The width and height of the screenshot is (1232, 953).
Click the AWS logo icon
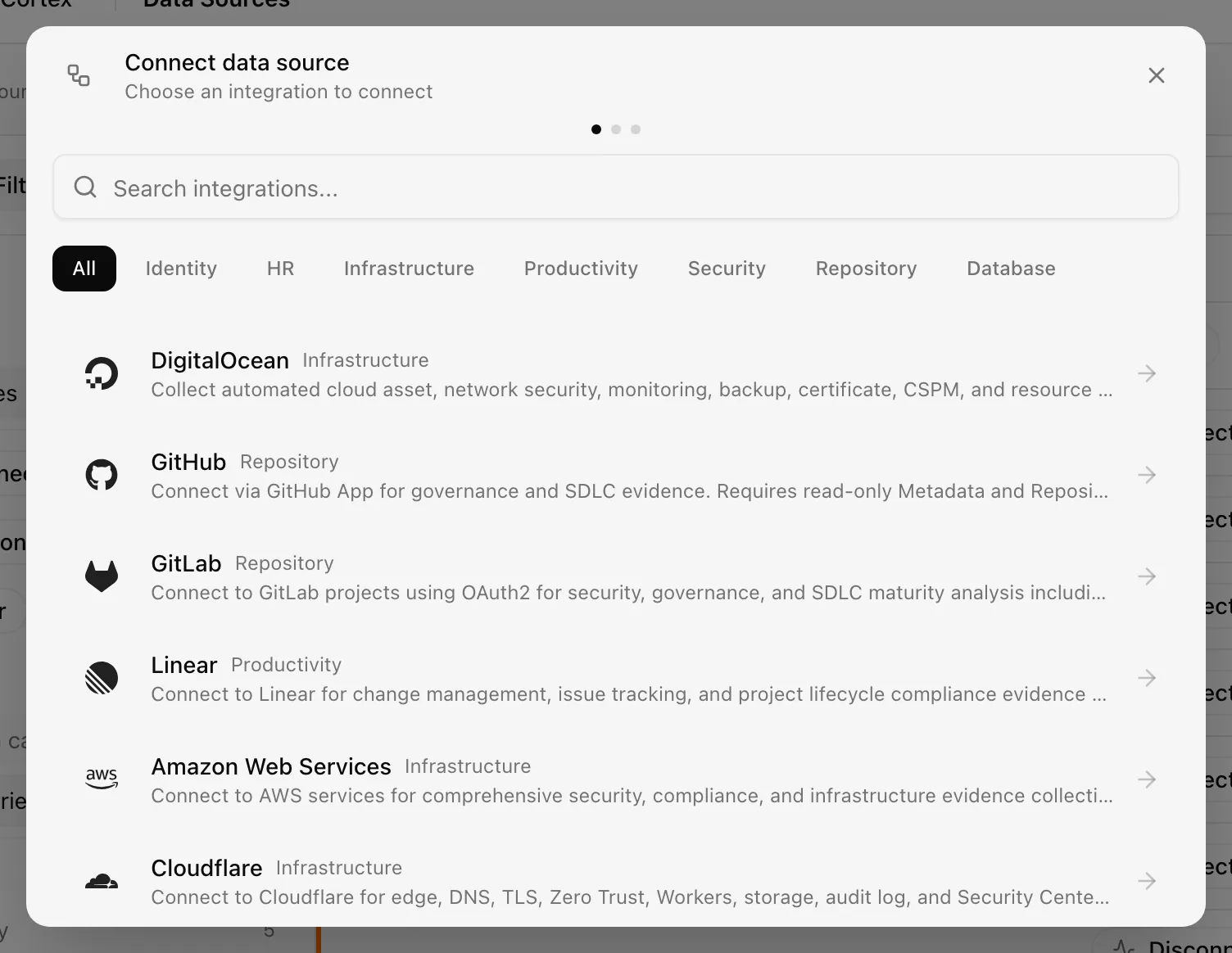tap(102, 779)
